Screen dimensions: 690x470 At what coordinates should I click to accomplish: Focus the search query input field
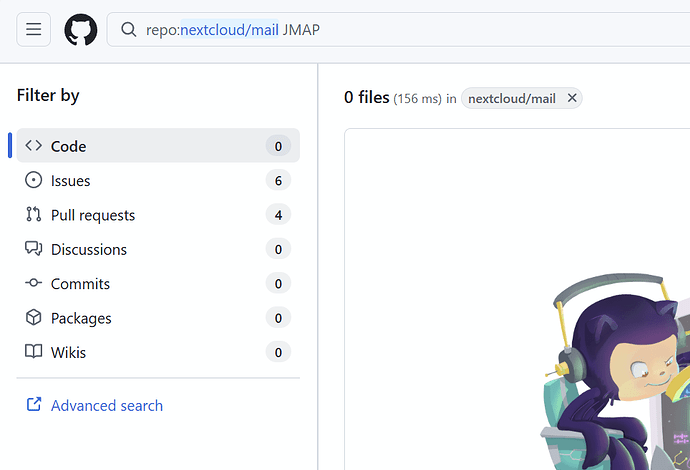(x=398, y=29)
